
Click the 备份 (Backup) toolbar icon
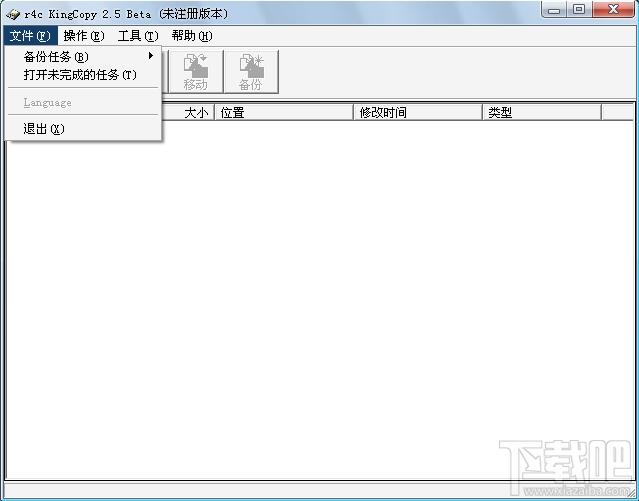tap(251, 72)
